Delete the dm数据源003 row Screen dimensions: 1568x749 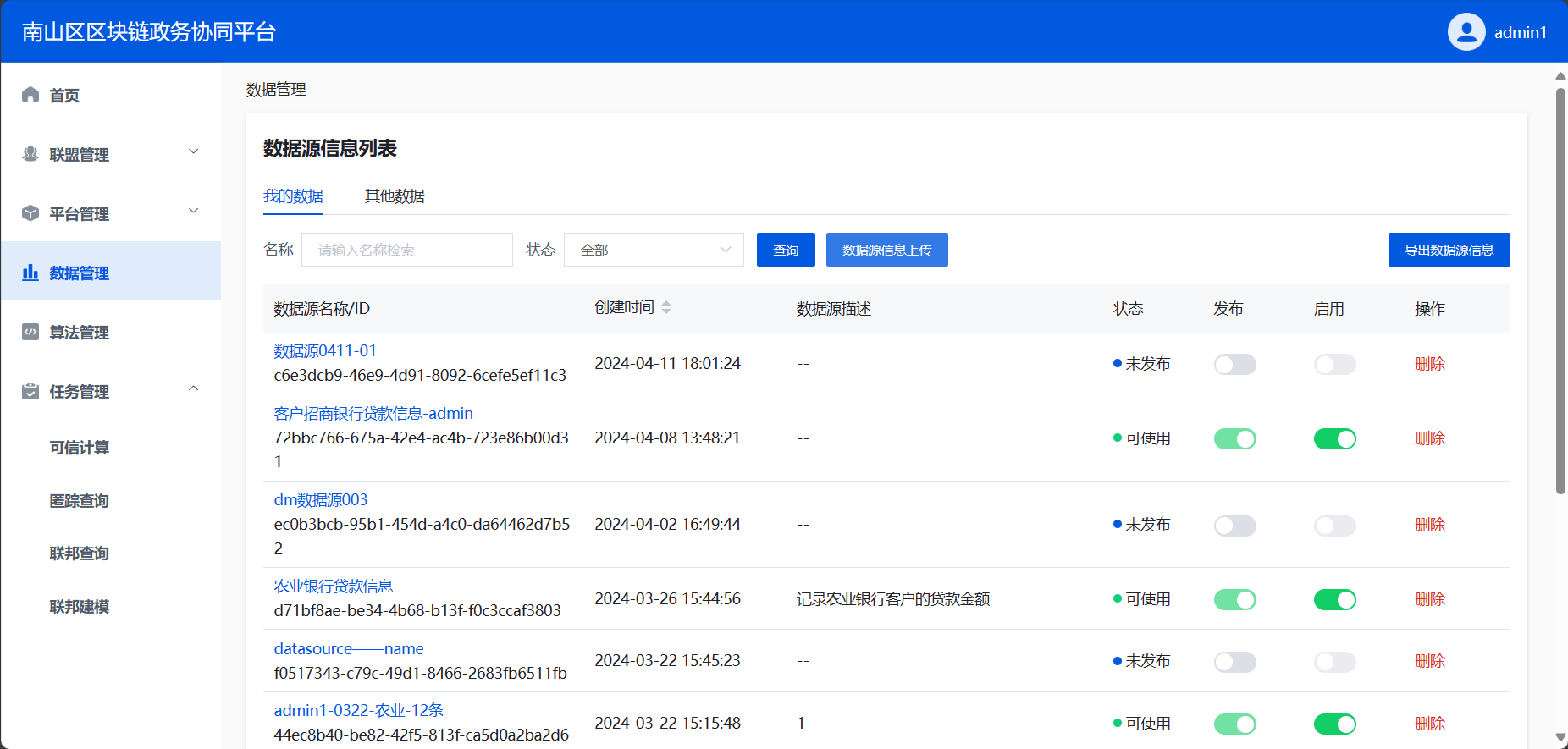(x=1429, y=525)
